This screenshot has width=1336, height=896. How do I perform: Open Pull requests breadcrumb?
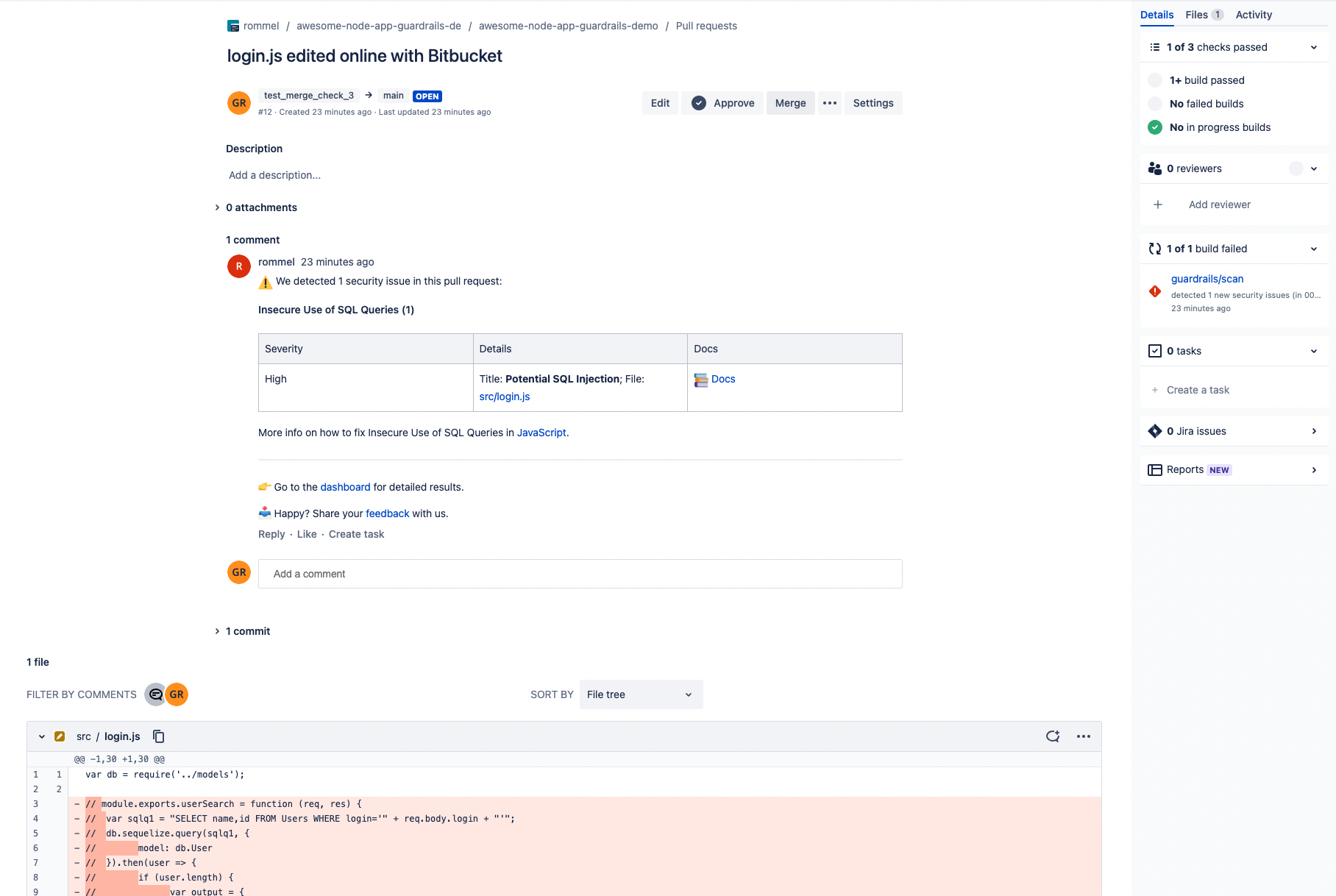point(706,26)
